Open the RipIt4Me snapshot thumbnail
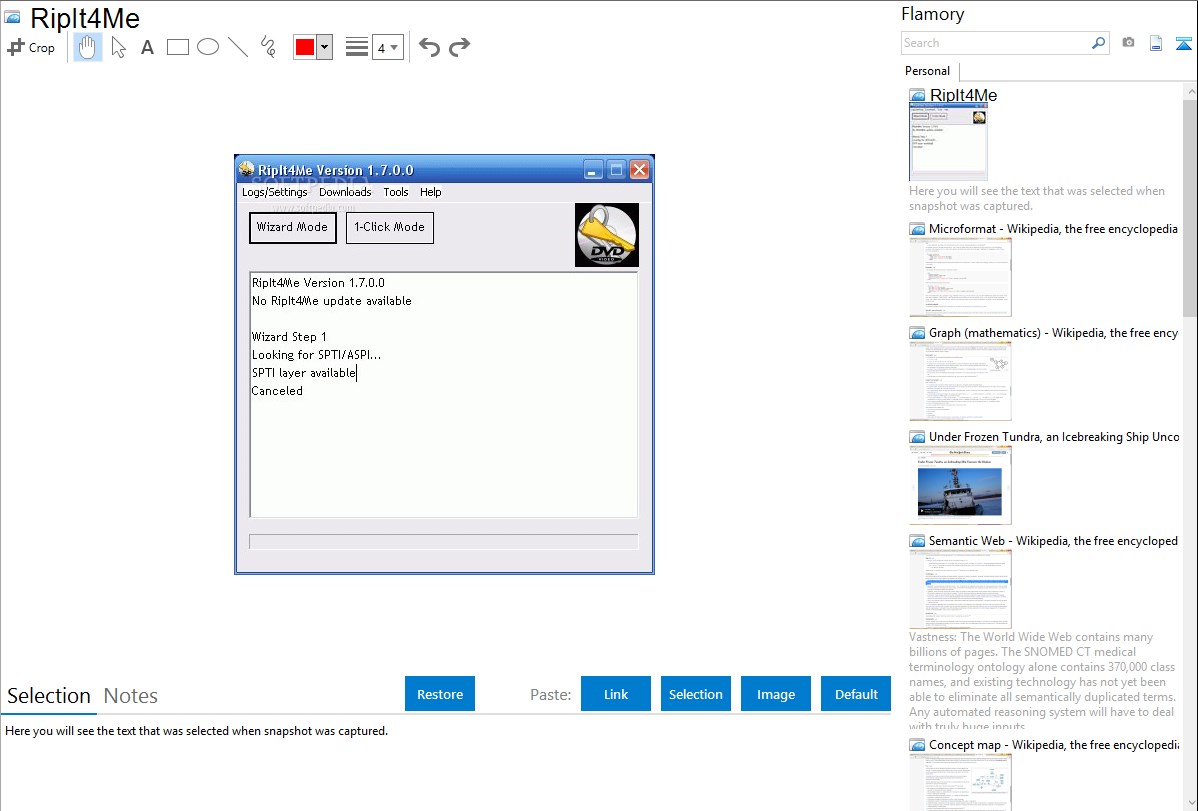Screen dimensions: 1198x811 click(x=948, y=143)
